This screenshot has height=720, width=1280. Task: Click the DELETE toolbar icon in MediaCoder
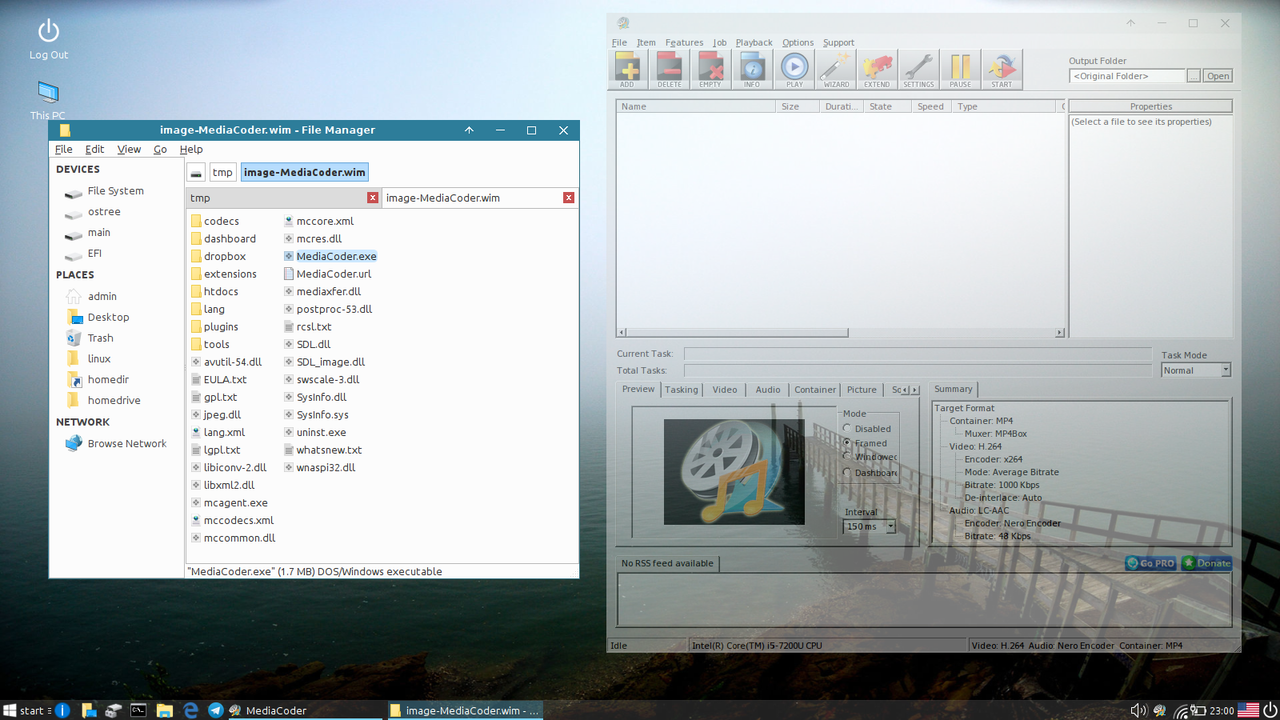click(x=669, y=70)
